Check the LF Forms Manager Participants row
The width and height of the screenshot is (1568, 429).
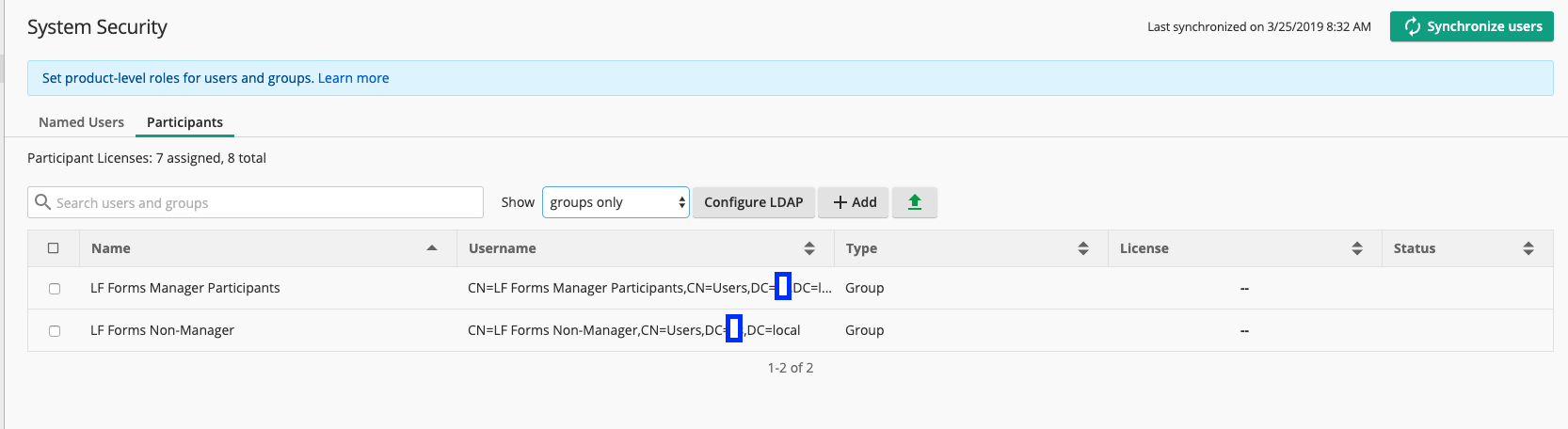[55, 289]
